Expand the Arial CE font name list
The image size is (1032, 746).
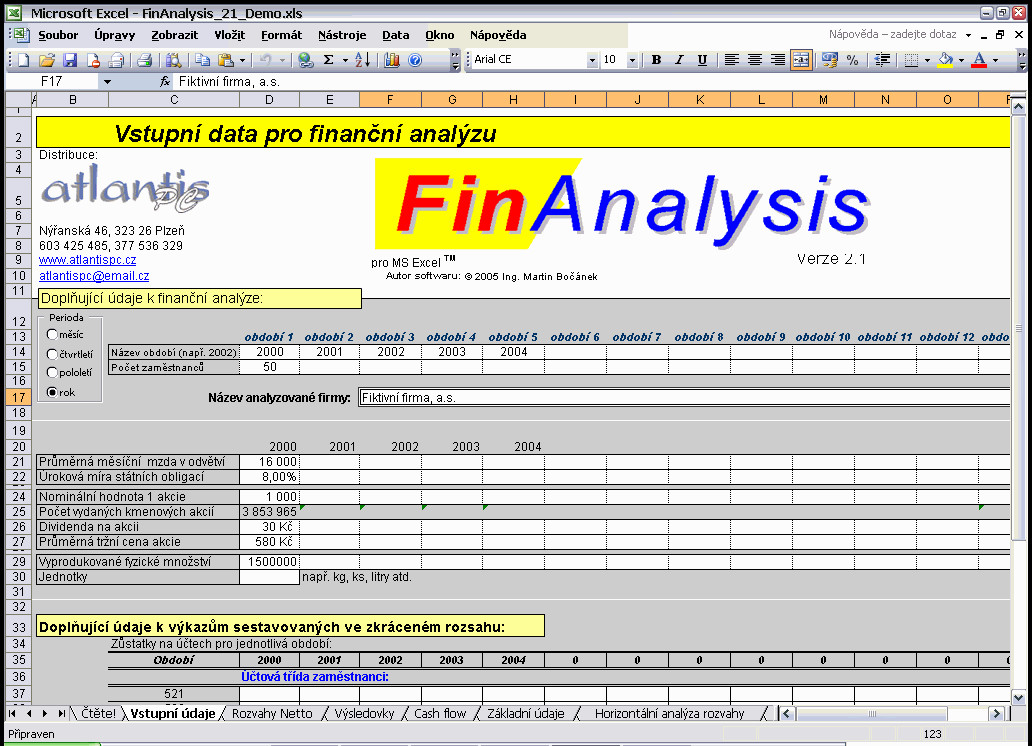(x=592, y=60)
